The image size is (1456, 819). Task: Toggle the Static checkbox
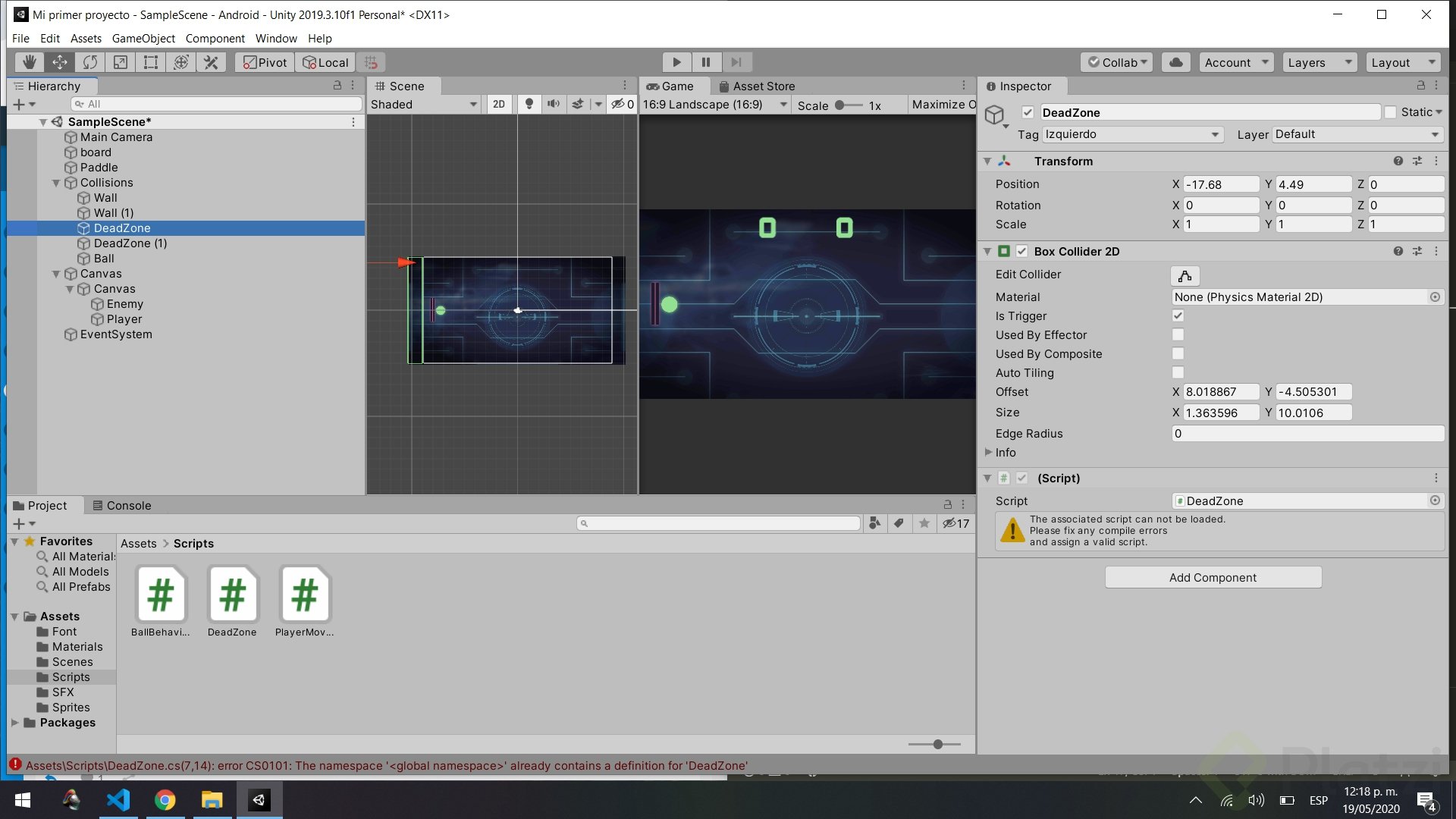pos(1390,112)
